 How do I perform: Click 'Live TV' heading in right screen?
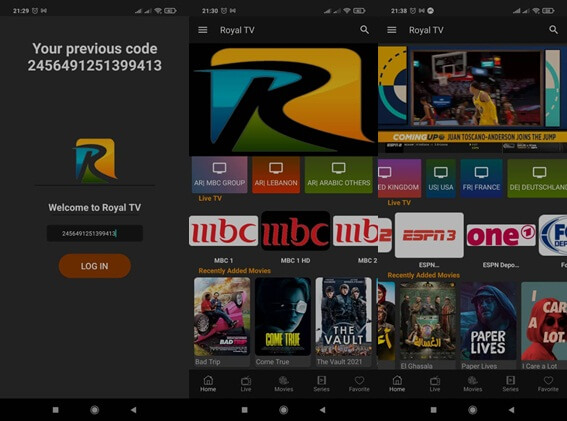(x=399, y=203)
